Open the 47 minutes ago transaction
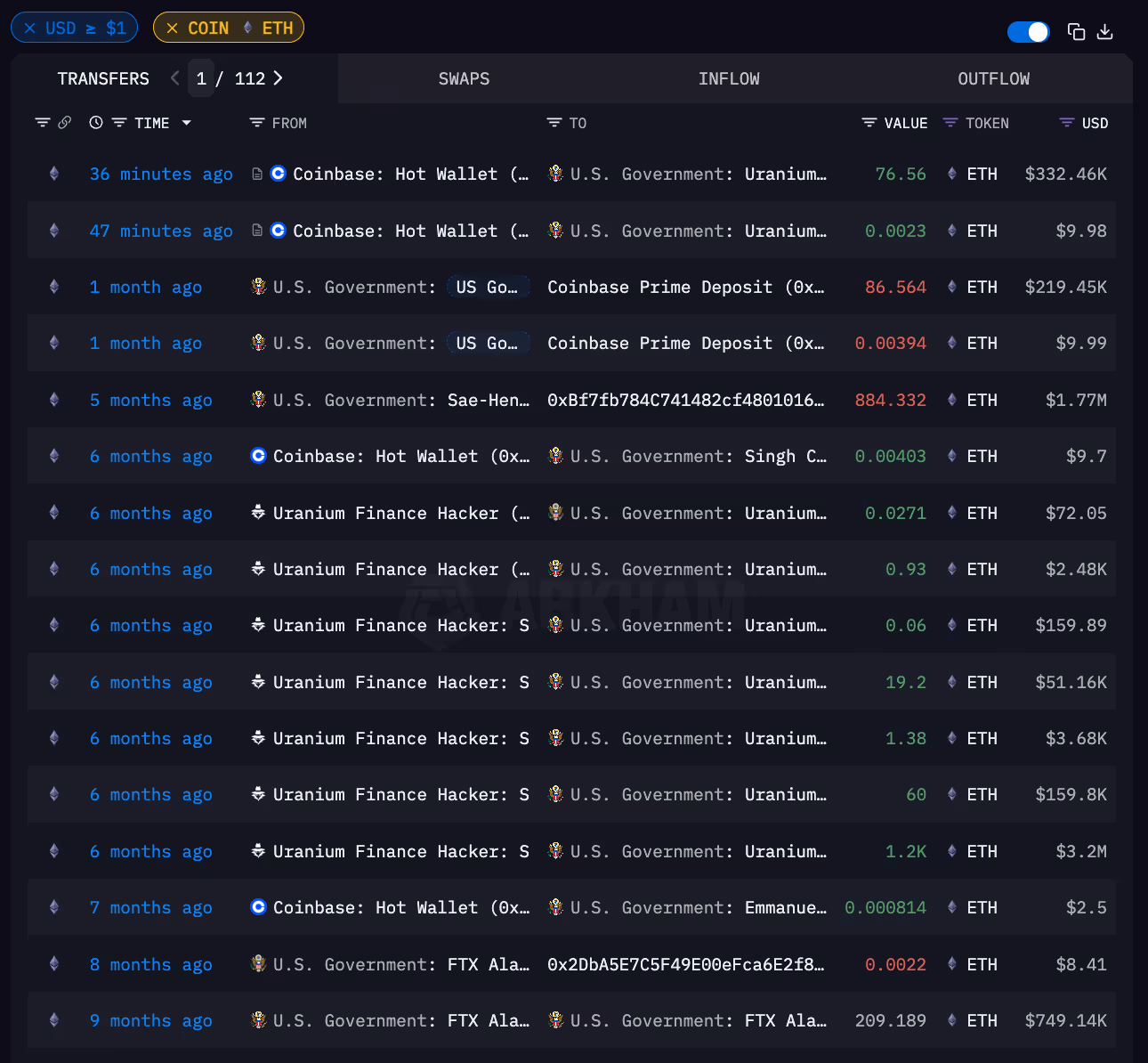The image size is (1148, 1063). click(x=161, y=231)
